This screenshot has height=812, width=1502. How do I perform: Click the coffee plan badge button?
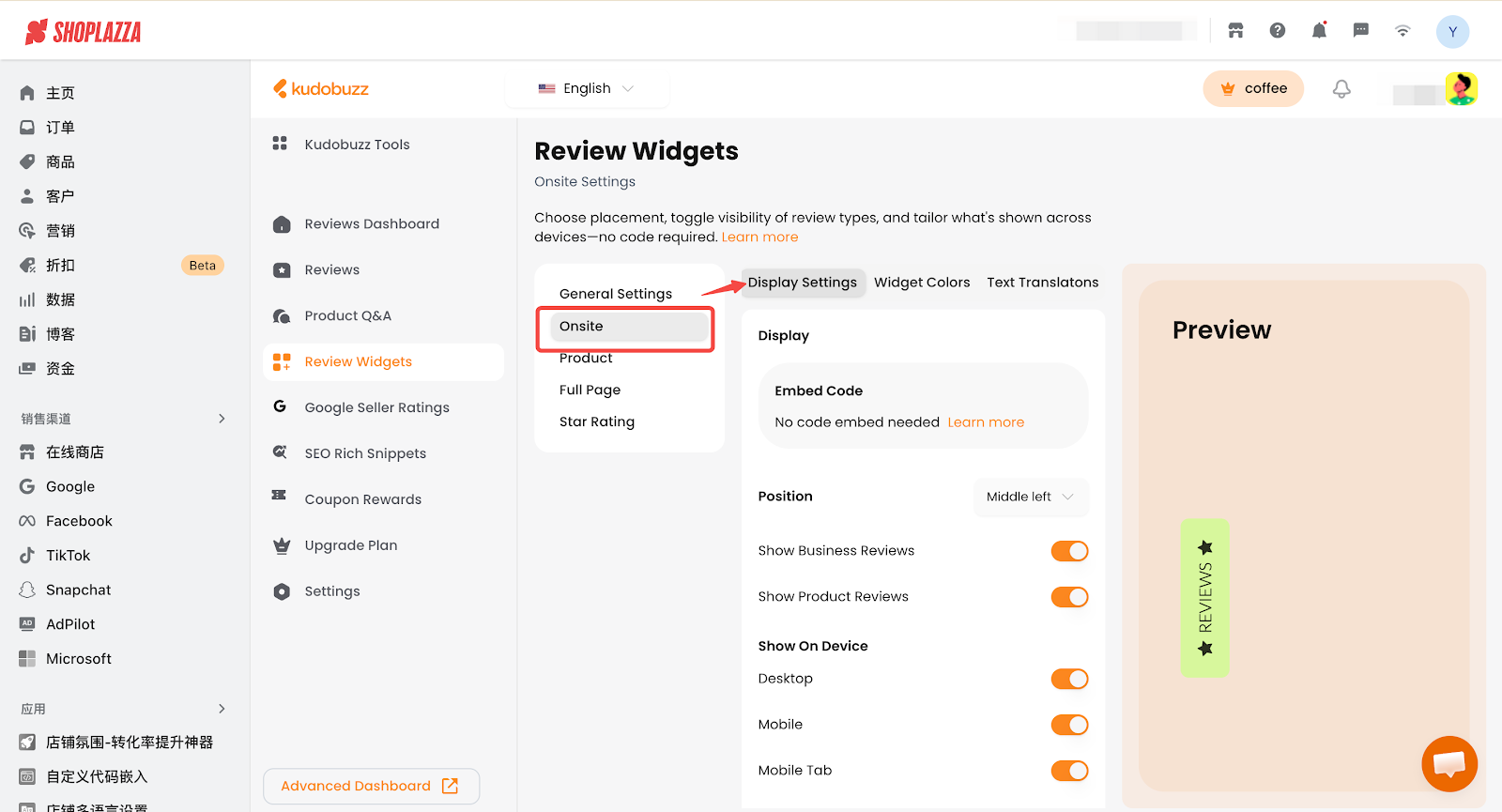click(1252, 89)
